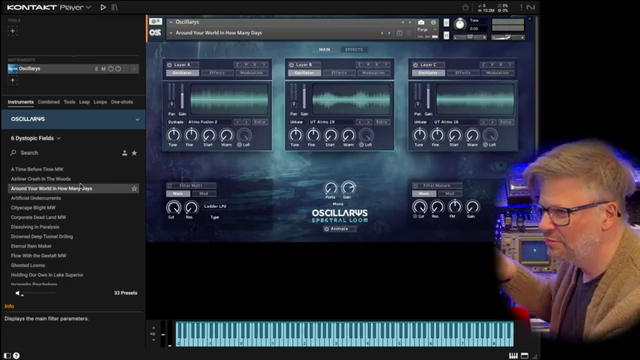Click the Layer B paste P button

368,64
